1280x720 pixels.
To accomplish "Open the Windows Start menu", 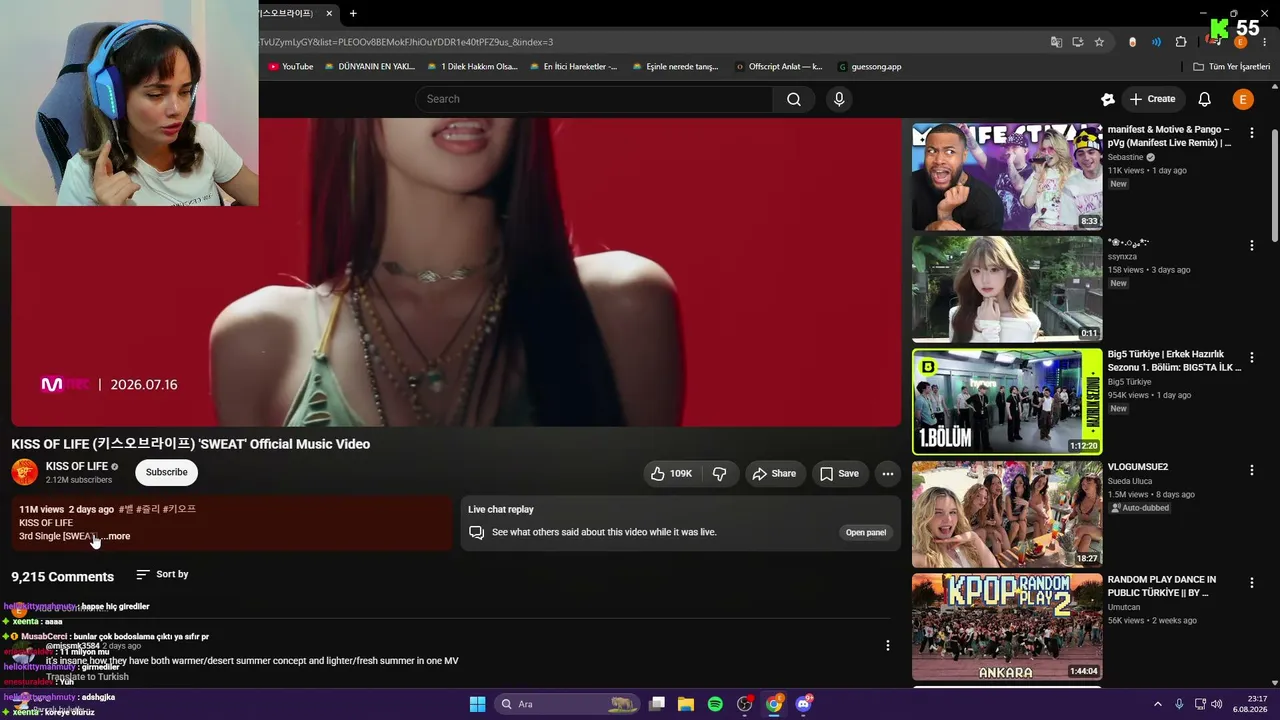I will (x=477, y=704).
